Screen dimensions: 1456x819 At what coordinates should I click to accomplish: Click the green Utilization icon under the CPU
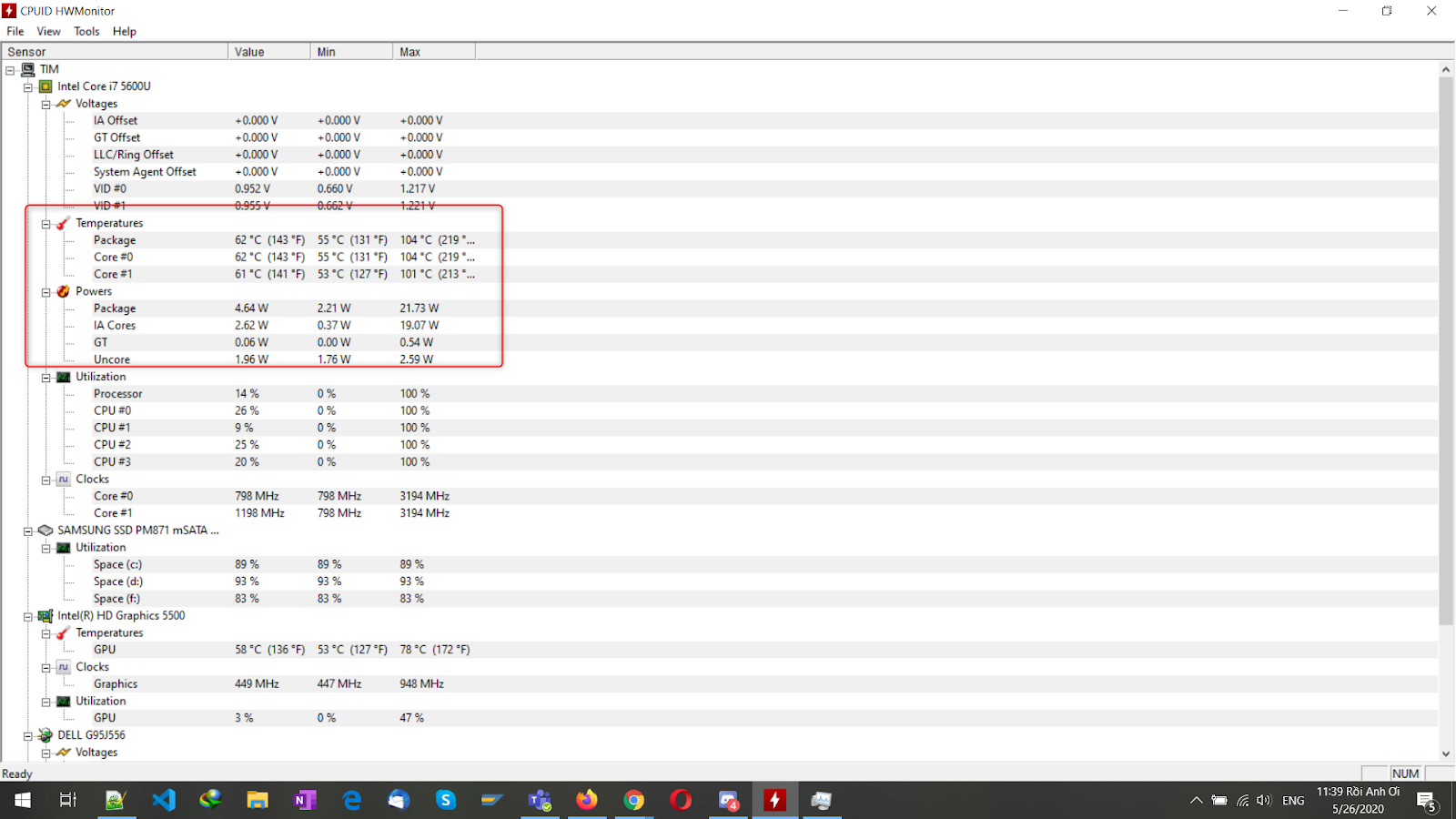tap(63, 376)
